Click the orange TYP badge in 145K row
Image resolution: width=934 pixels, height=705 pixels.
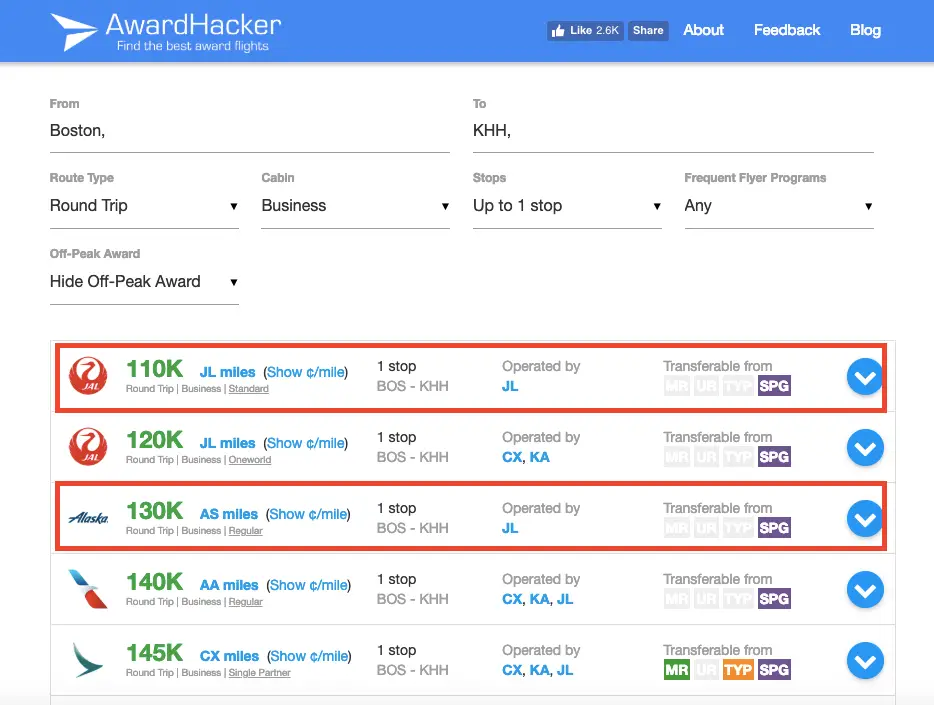pyautogui.click(x=738, y=669)
